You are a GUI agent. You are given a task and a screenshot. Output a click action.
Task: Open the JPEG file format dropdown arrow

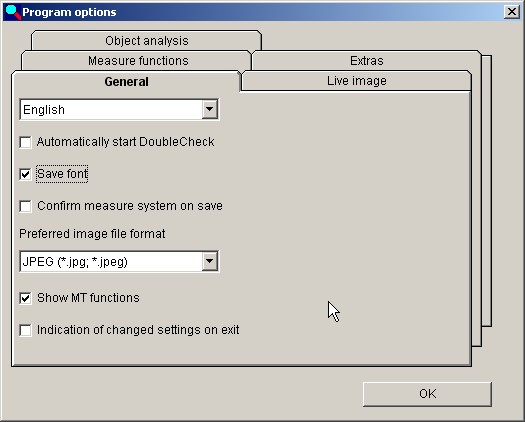tap(210, 261)
